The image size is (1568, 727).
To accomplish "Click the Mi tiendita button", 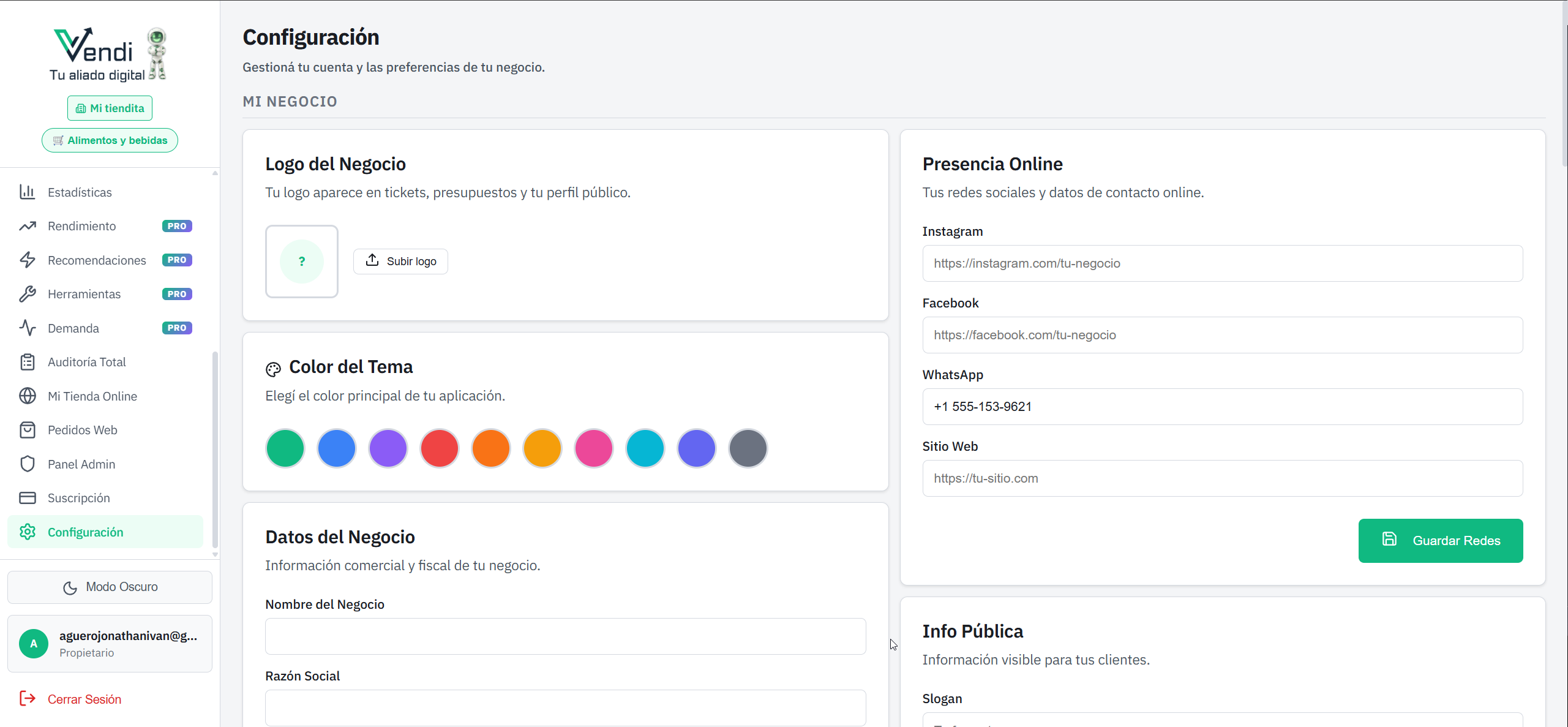I will [109, 108].
